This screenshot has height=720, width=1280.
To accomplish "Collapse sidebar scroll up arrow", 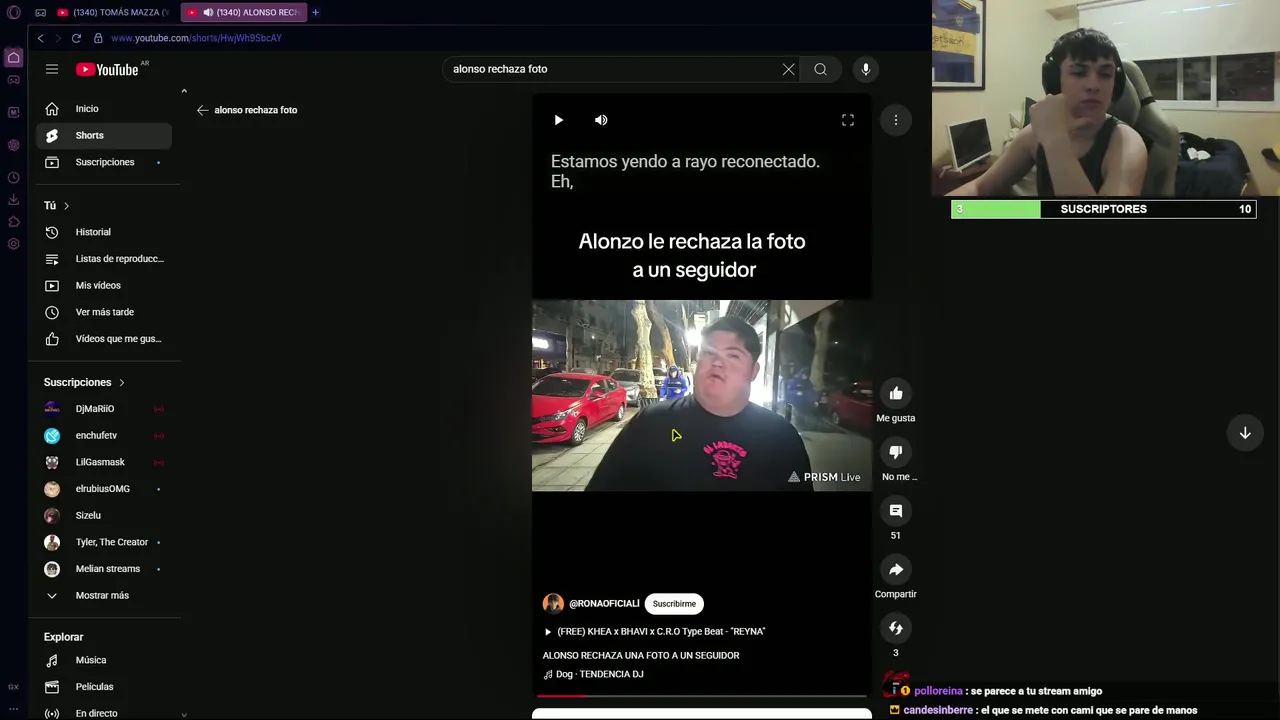I will [x=184, y=91].
